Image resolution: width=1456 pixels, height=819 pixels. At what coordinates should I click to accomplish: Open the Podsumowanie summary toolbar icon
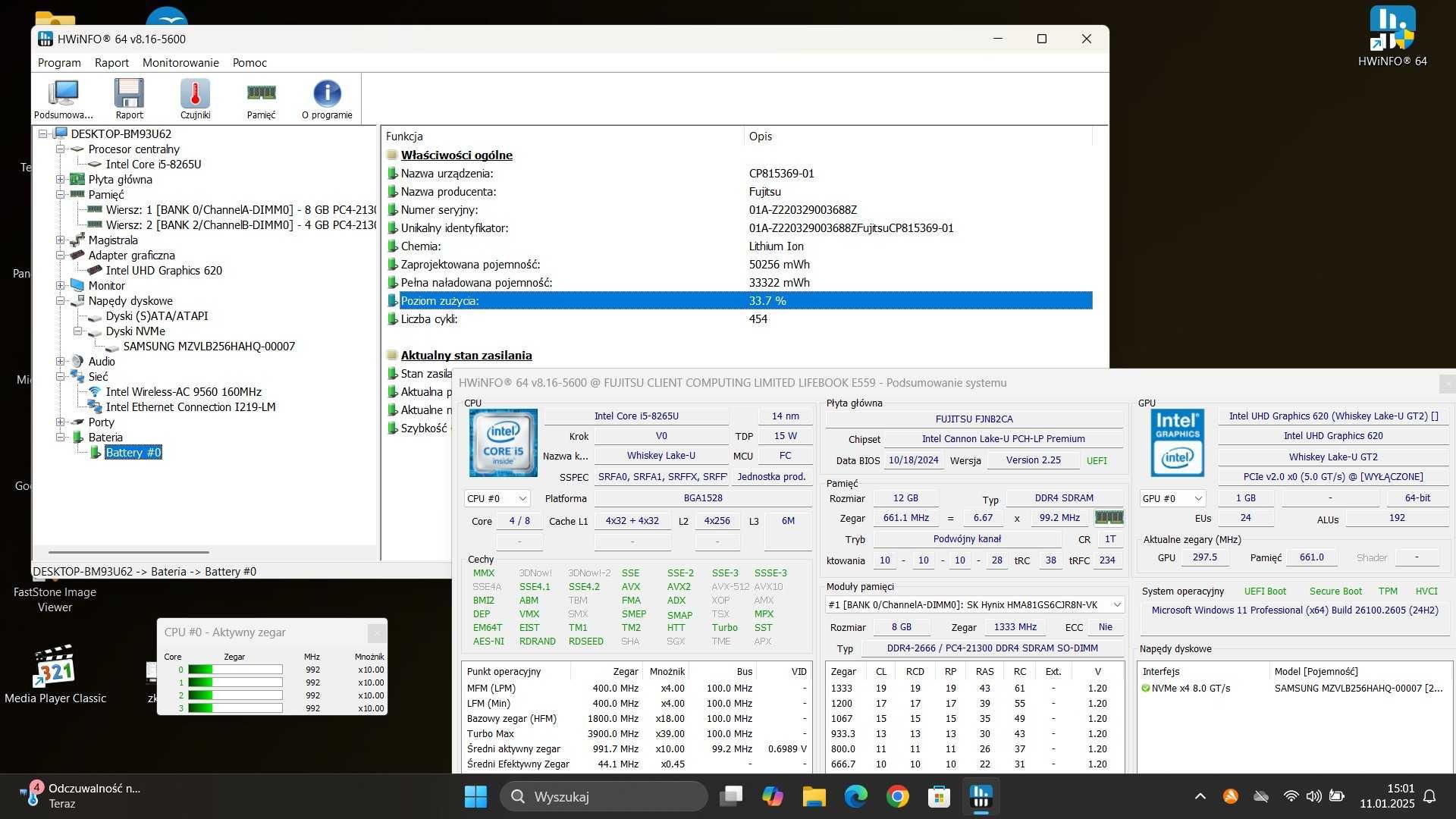pos(63,99)
